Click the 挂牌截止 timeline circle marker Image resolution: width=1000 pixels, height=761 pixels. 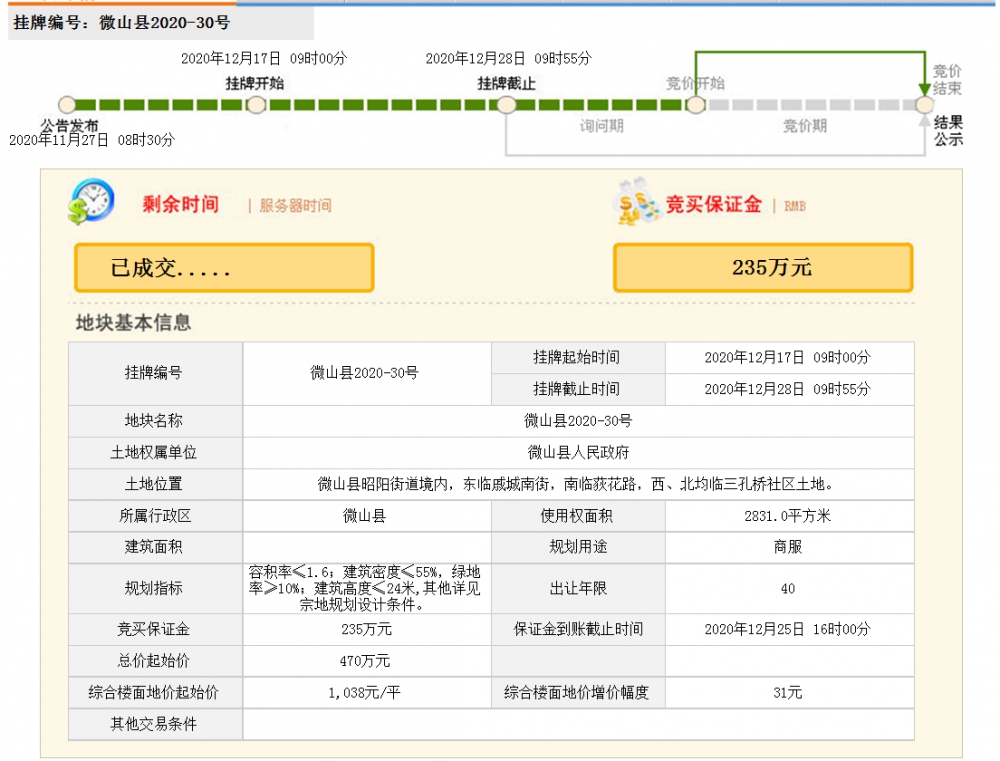pos(506,105)
